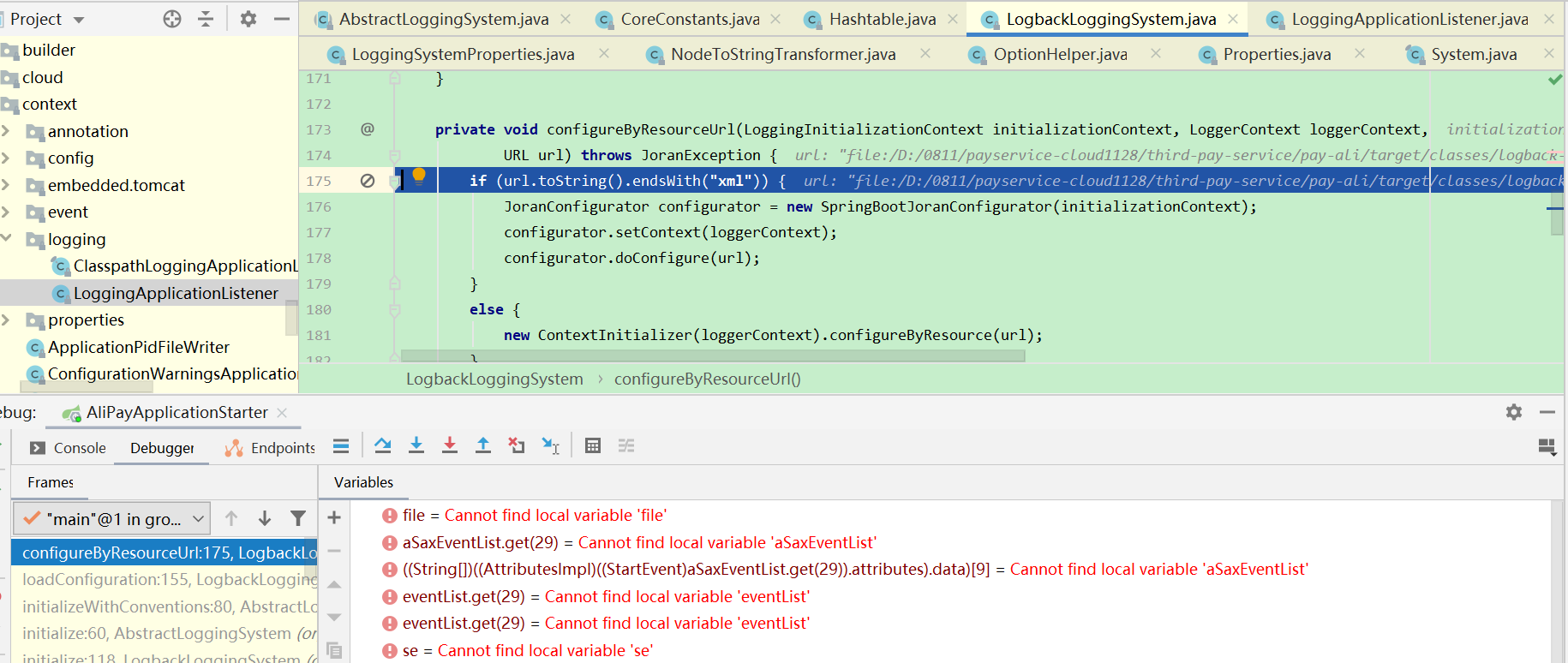1568x663 pixels.
Task: Click Trace Current Stream Chain icon
Action: (626, 445)
